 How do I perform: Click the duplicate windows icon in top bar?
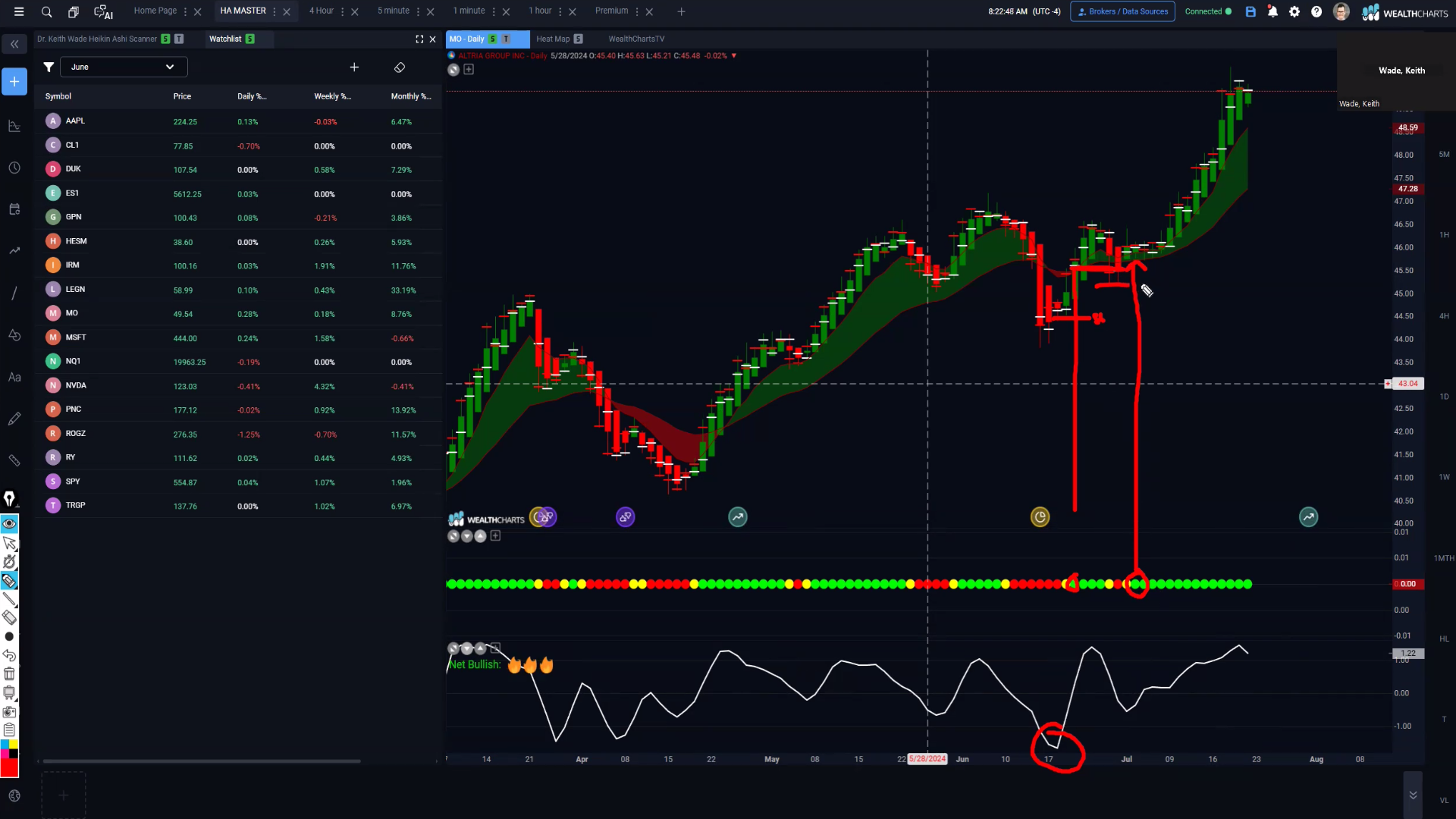point(74,12)
